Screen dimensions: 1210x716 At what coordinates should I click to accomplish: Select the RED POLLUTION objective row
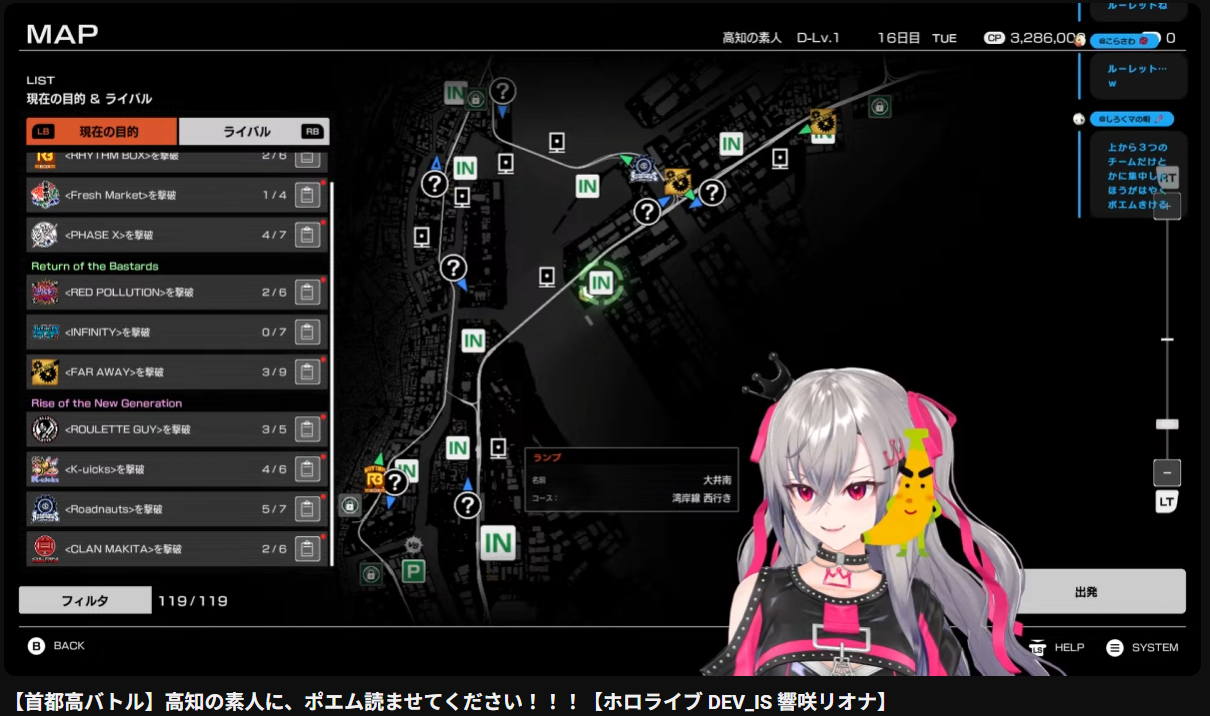177,292
